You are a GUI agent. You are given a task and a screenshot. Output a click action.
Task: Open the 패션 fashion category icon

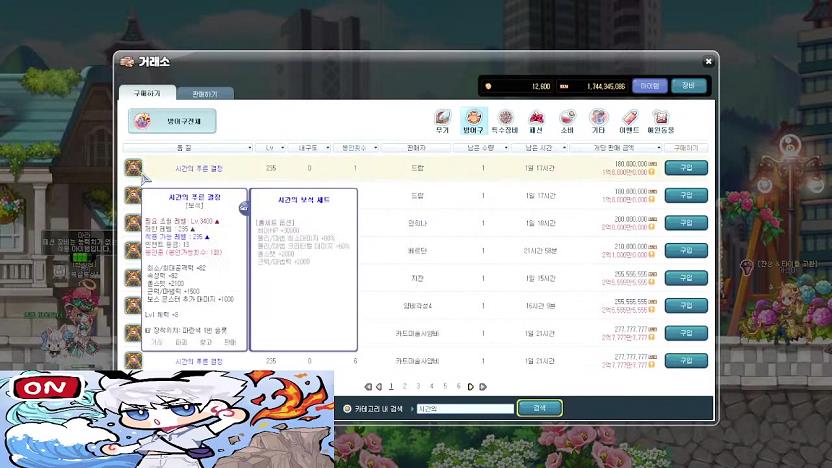536,120
